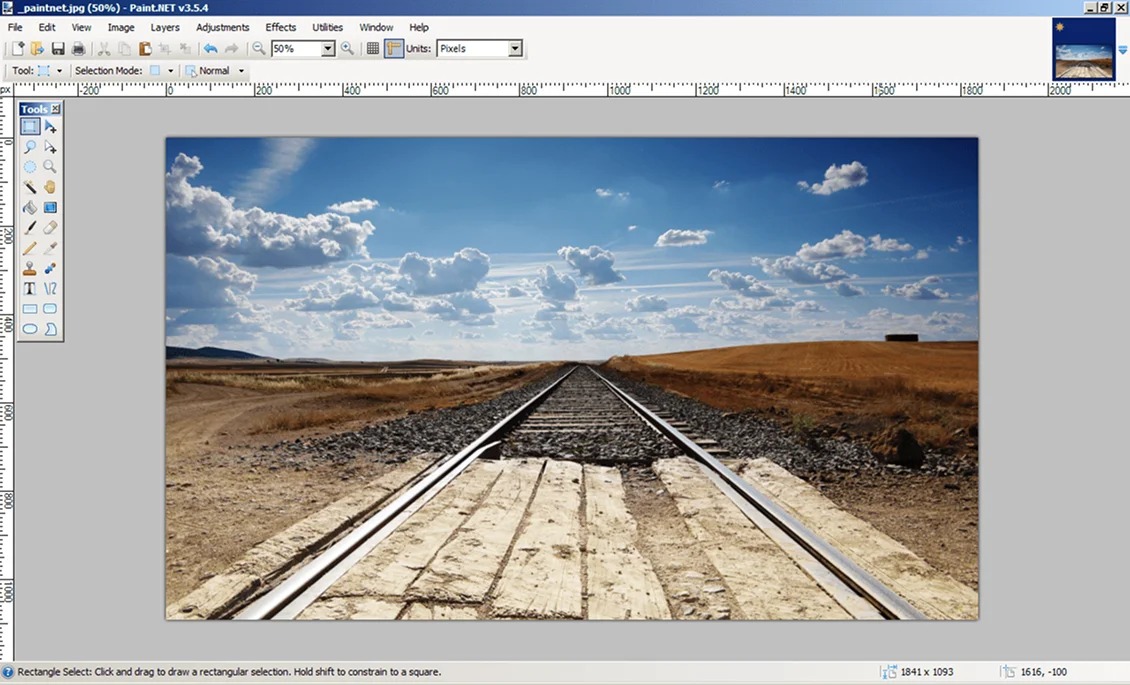Click the Crop to Selection icon
Screen dimensions: 1130x685
click(165, 48)
